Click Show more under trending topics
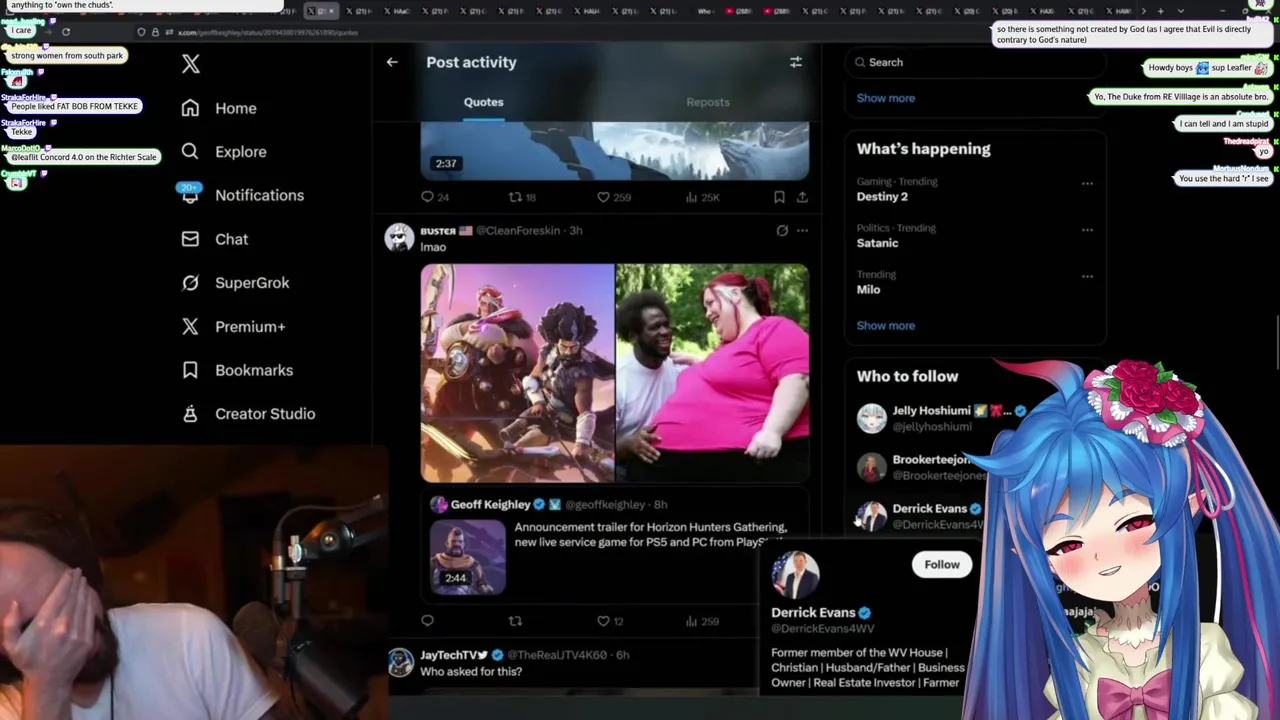This screenshot has height=720, width=1280. click(886, 325)
